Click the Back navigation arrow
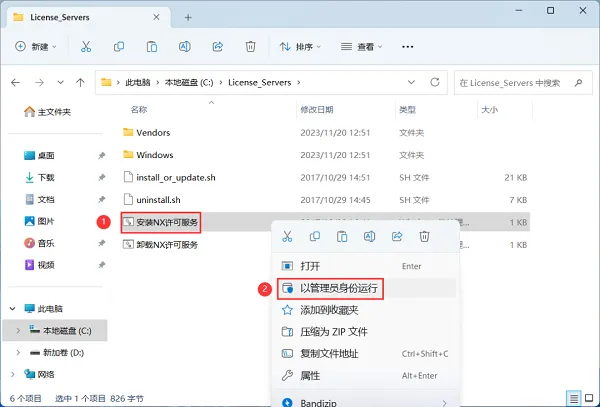 (15, 82)
